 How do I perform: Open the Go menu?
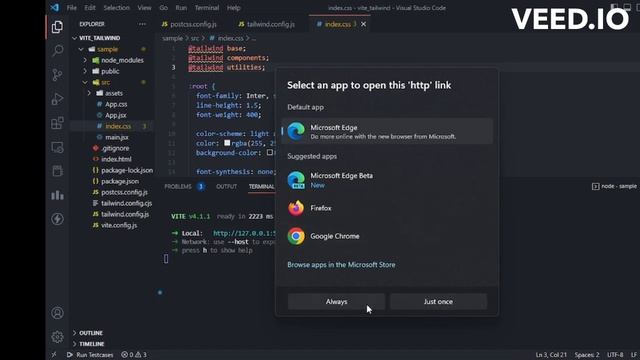click(x=164, y=8)
